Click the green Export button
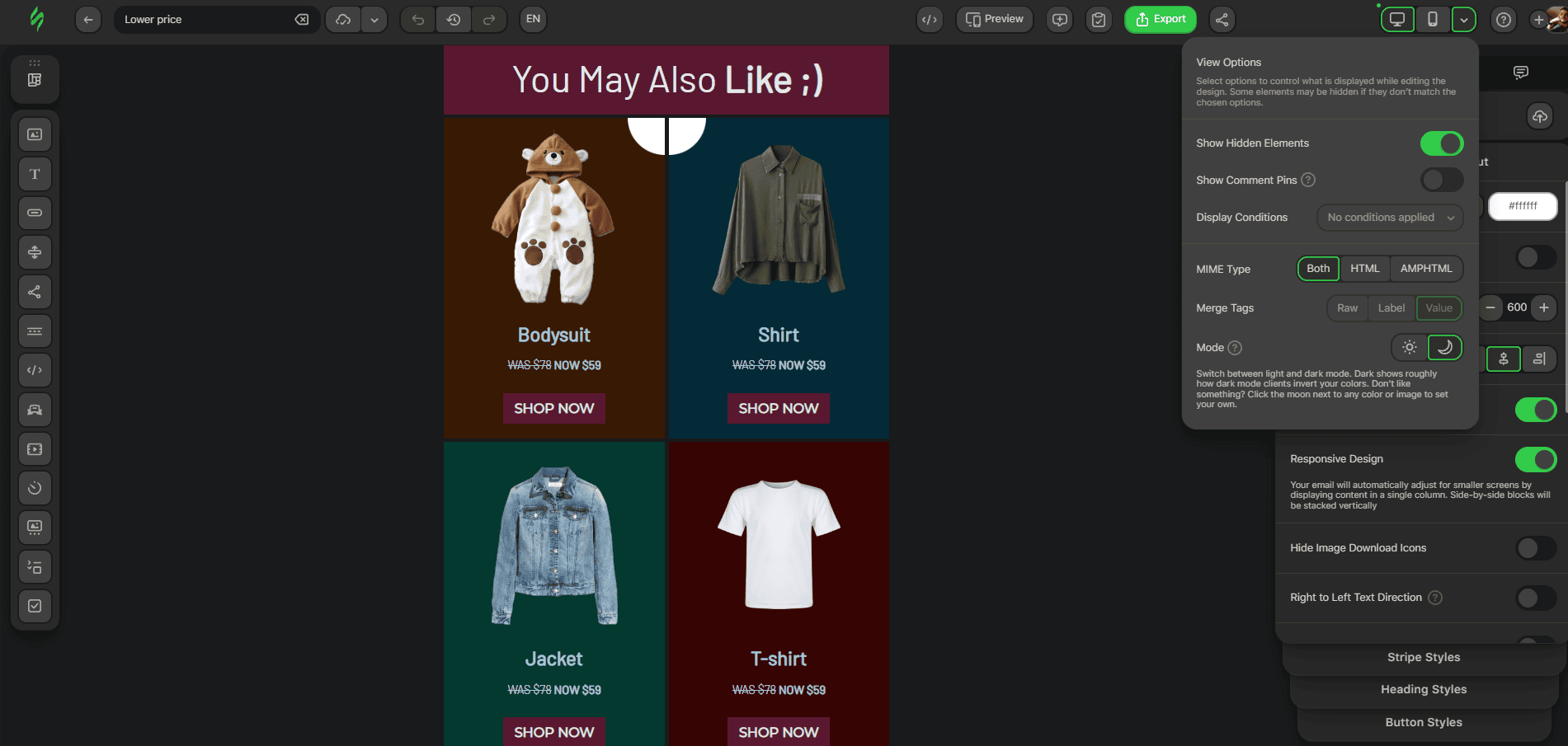Image resolution: width=1568 pixels, height=746 pixels. pyautogui.click(x=1161, y=19)
